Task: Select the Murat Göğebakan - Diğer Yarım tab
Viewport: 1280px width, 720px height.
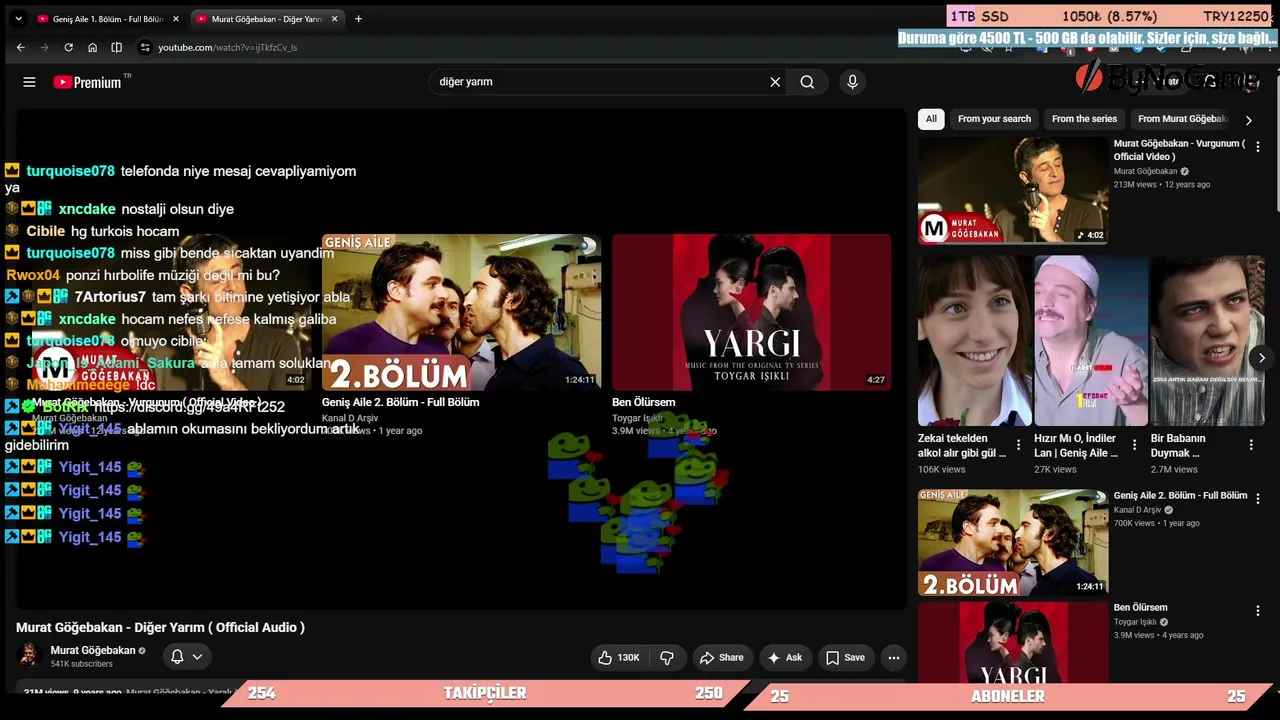Action: pyautogui.click(x=267, y=18)
